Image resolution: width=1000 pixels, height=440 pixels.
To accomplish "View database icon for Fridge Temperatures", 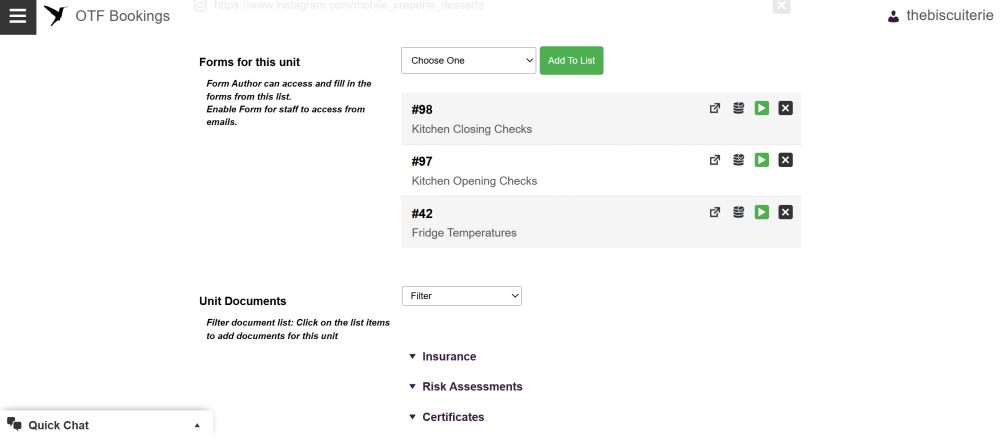I will 739,212.
